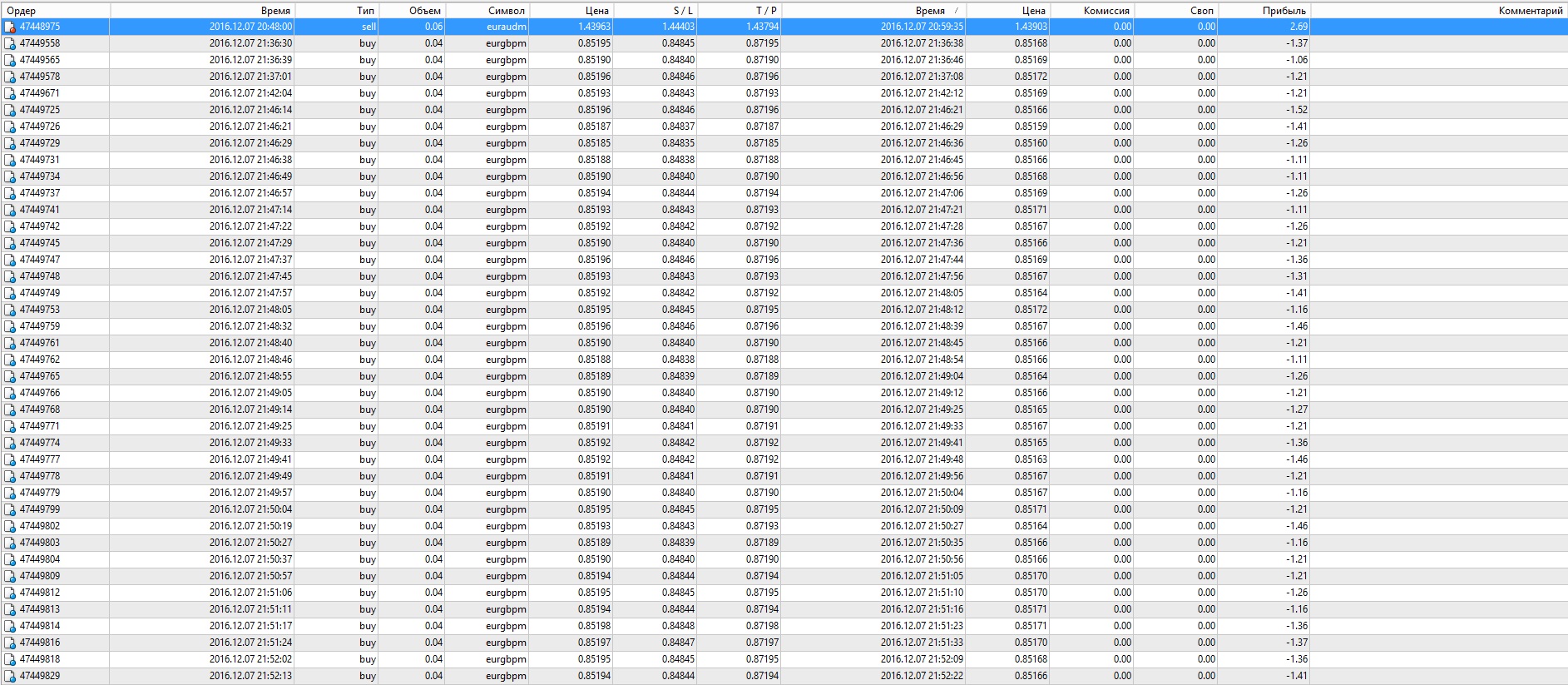
Task: Select order number 47449814
Action: [x=40, y=626]
